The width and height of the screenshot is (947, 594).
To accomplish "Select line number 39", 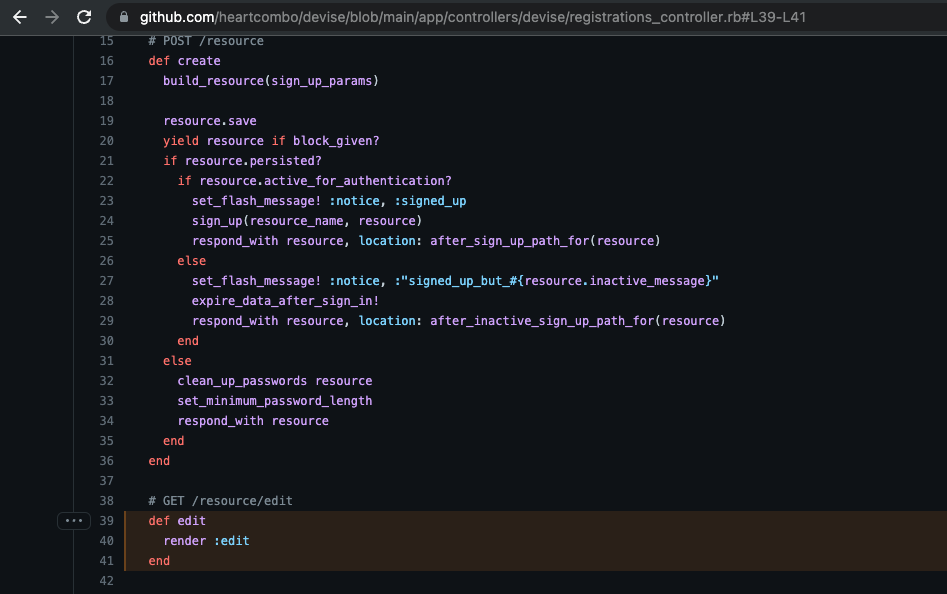I will 106,520.
